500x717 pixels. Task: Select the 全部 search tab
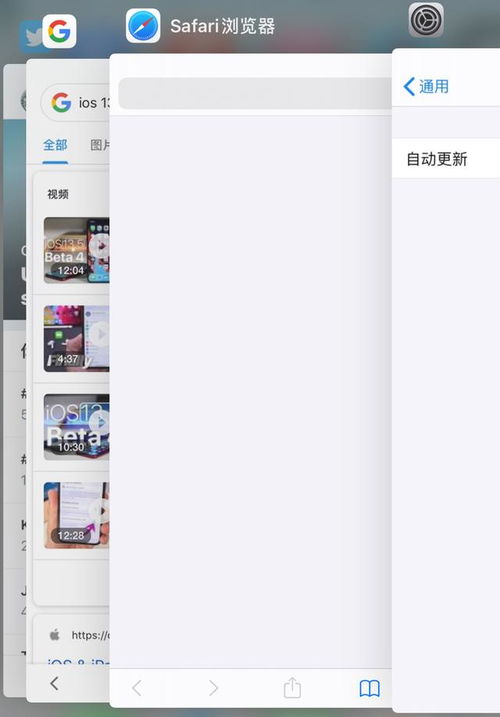point(55,145)
